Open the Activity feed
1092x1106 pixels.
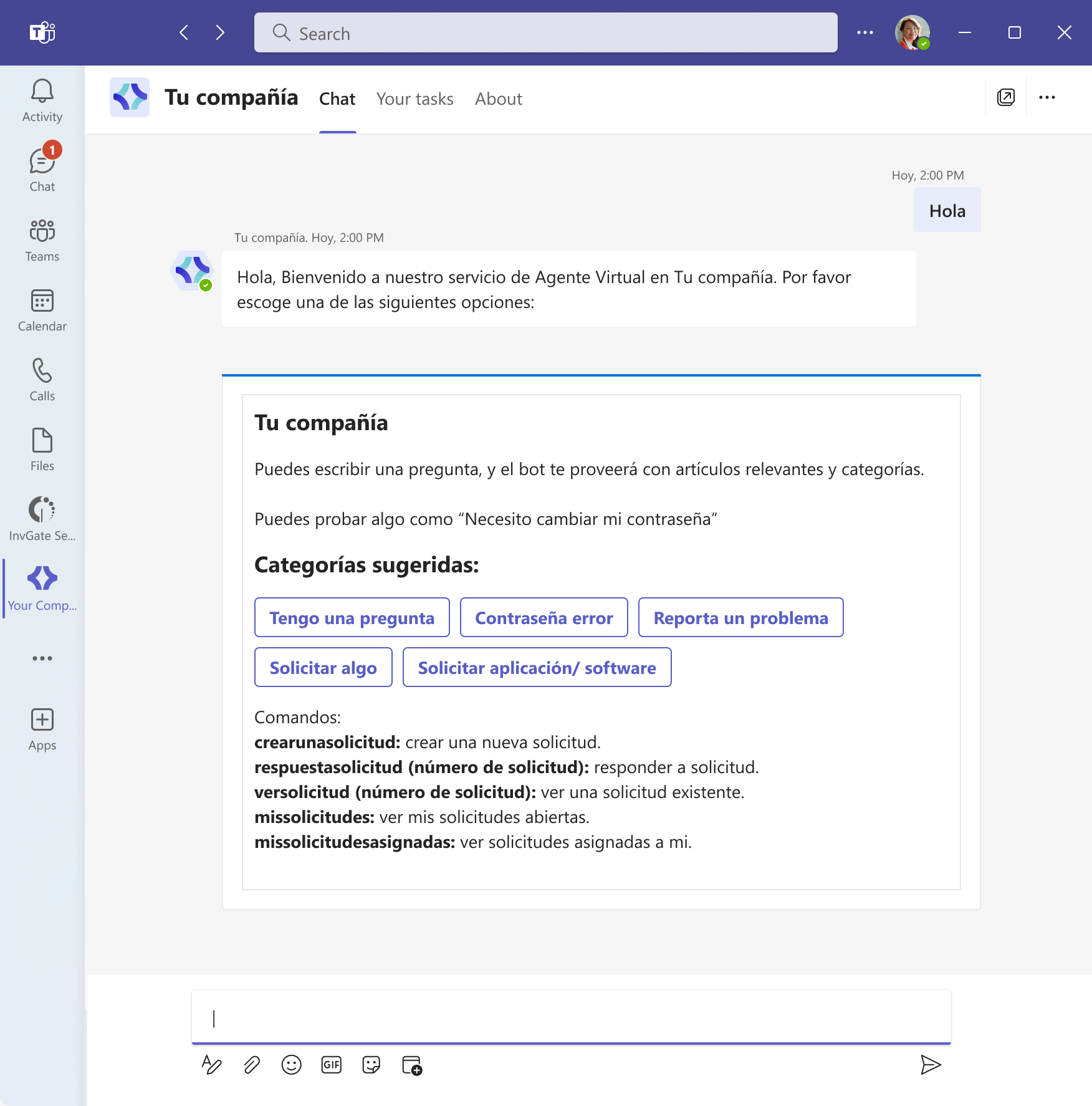click(x=41, y=100)
